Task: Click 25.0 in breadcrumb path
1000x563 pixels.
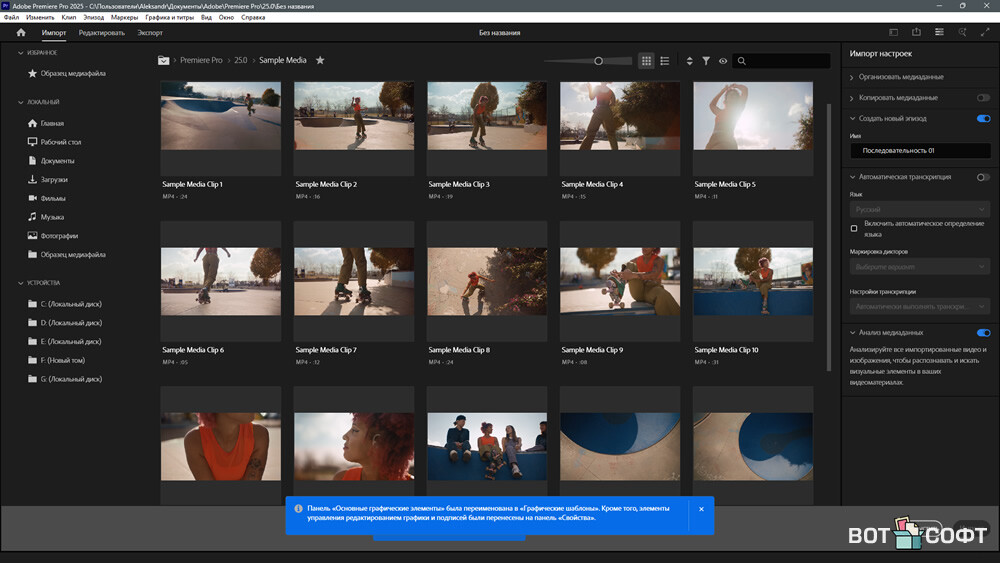Action: tap(240, 60)
